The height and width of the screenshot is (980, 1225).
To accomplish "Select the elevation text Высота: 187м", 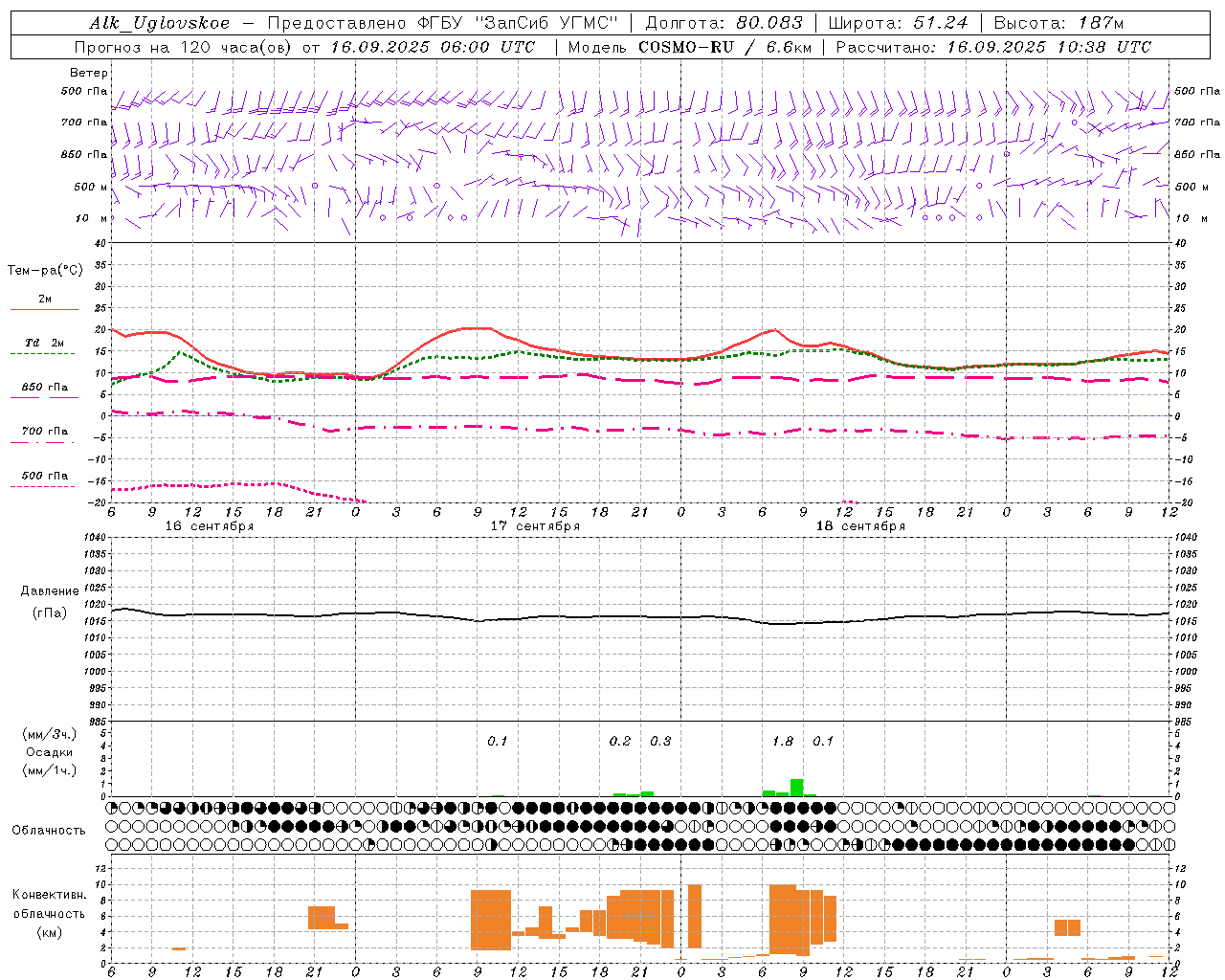I will (x=1059, y=23).
